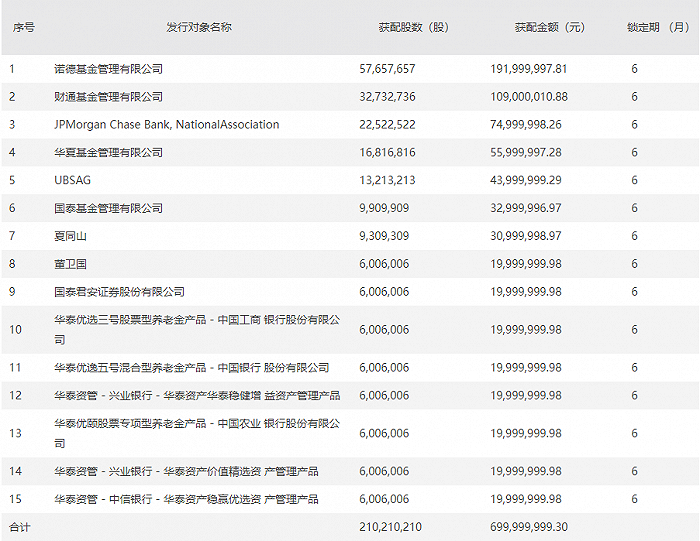This screenshot has width=700, height=541.
Task: Click amount 19,999,999.98 in row 11
Action: [526, 368]
